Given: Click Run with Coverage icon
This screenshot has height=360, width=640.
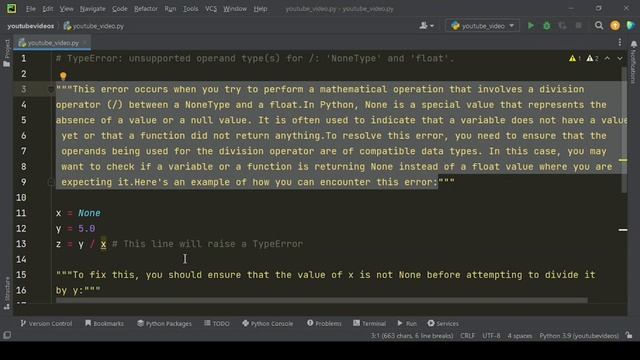Looking at the screenshot, I should tap(562, 26).
